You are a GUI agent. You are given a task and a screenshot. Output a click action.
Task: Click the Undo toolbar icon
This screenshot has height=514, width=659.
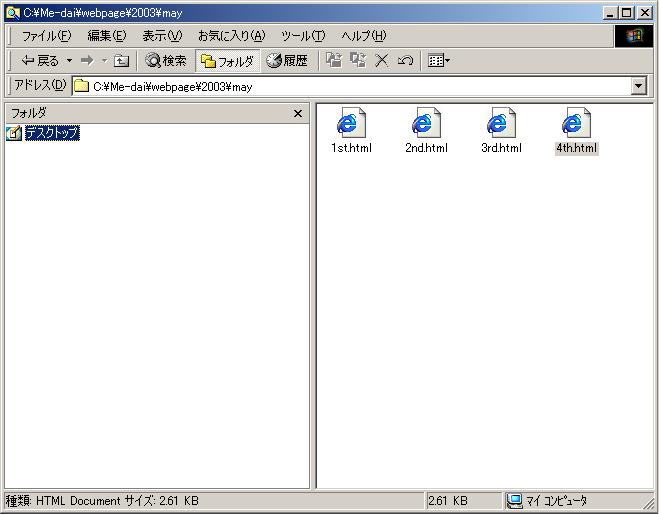[405, 61]
